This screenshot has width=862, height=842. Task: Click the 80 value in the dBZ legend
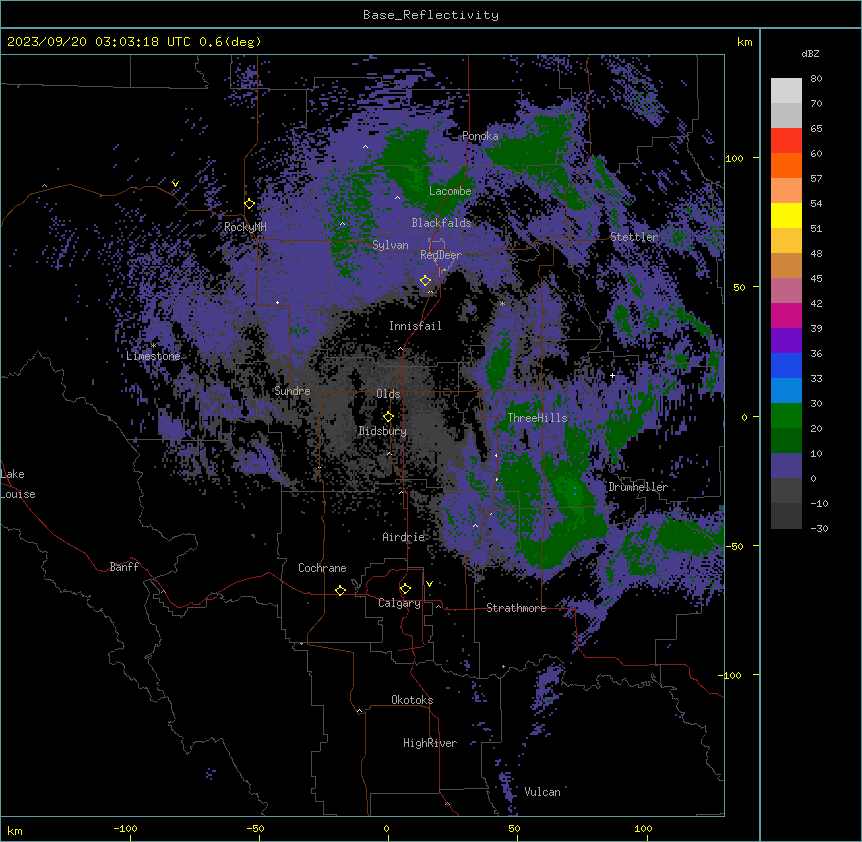pyautogui.click(x=816, y=79)
